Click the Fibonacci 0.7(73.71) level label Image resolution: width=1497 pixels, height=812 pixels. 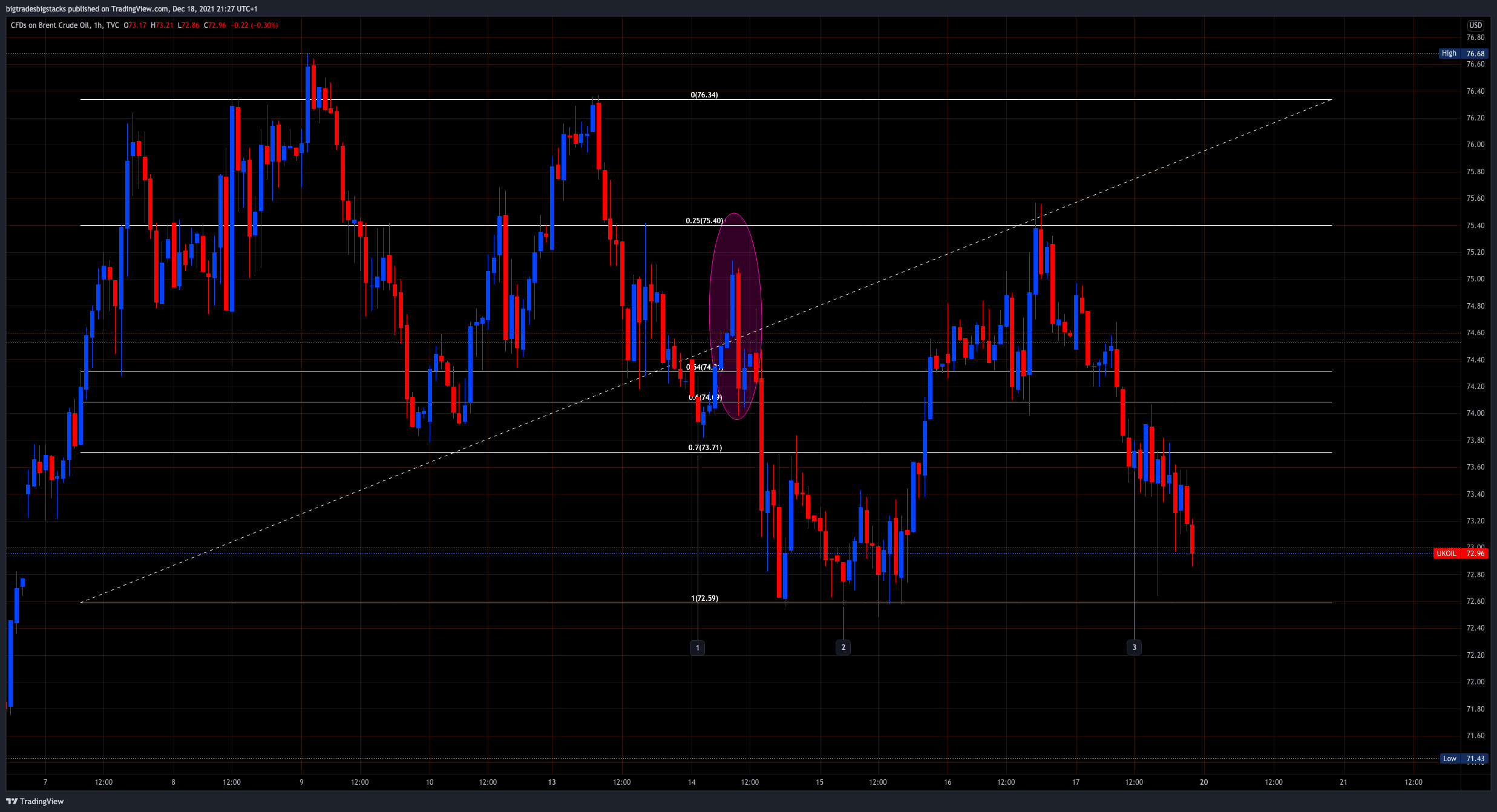pos(705,448)
